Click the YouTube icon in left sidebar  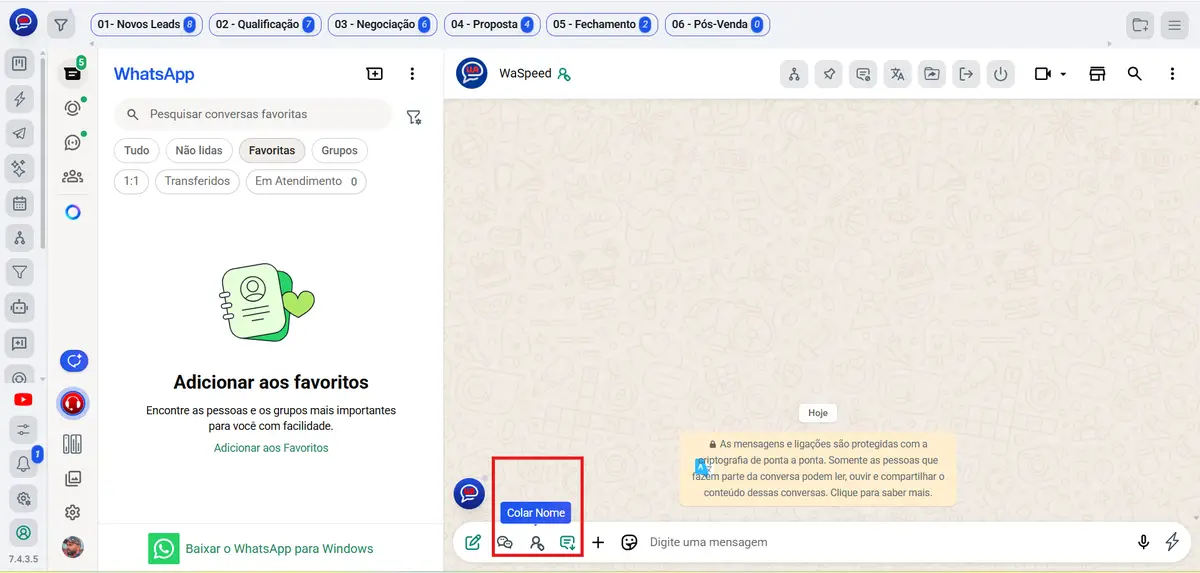pos(22,400)
